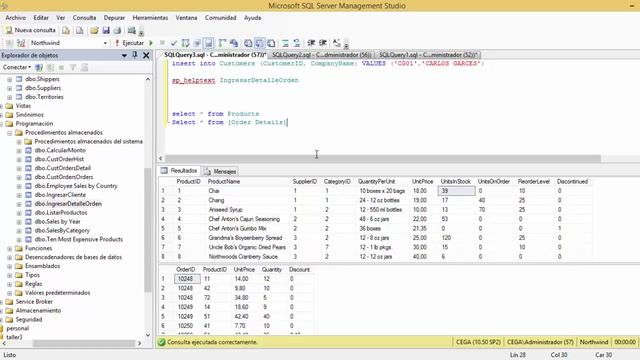The height and width of the screenshot is (360, 640).
Task: Click the Object Explorer refresh icon
Action: point(84,67)
